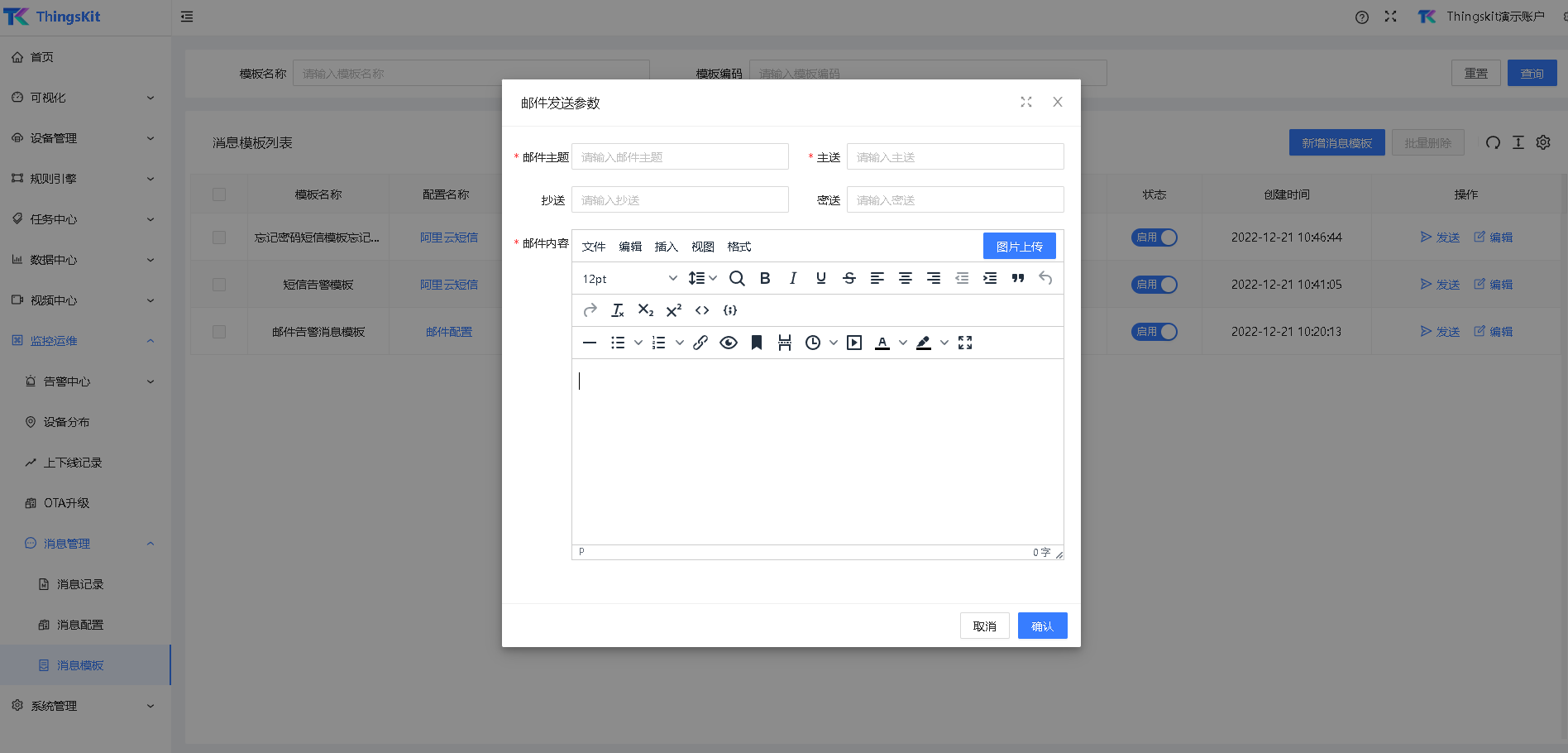Click the blockquote icon
This screenshot has width=1568, height=753.
coord(1018,279)
